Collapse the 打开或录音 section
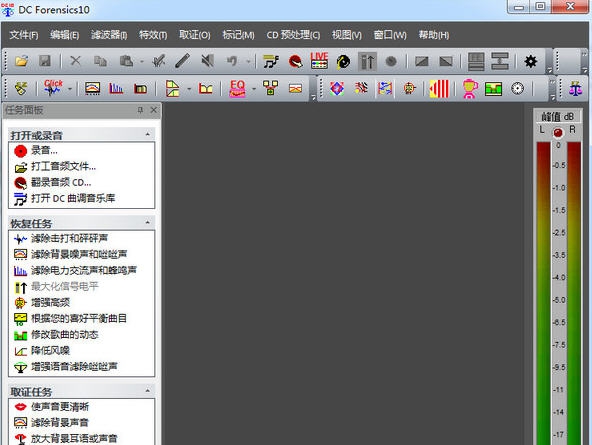Viewport: 592px width, 445px height. [147, 134]
